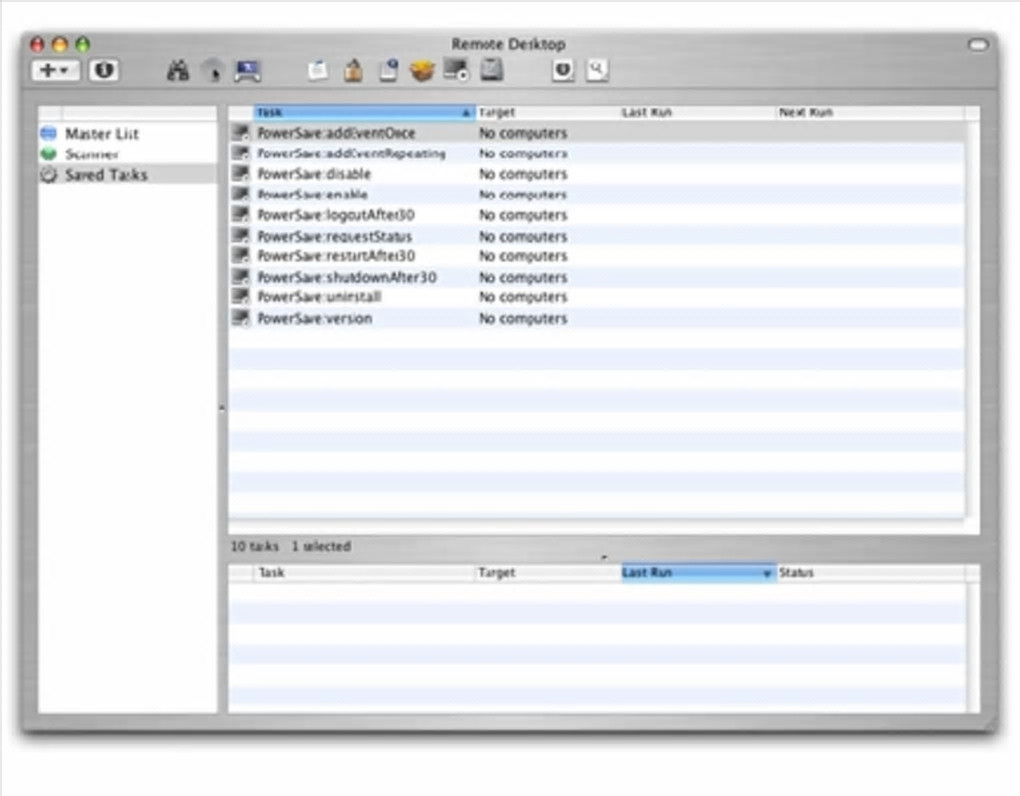The height and width of the screenshot is (796, 1020).
Task: Click task icon beside PowerSave:uninstall
Action: 241,297
